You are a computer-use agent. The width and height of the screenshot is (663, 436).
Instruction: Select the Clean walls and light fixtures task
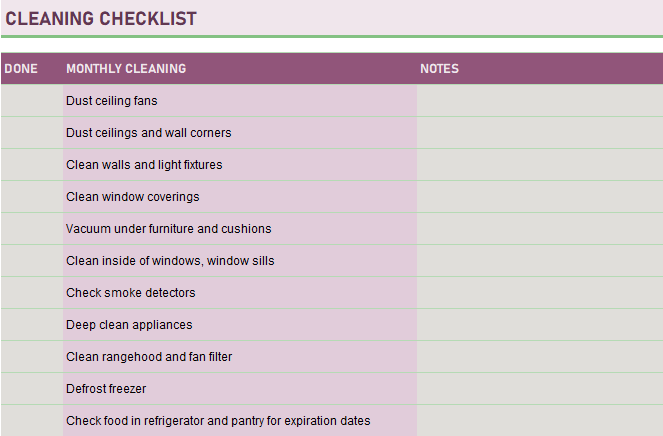pyautogui.click(x=144, y=165)
